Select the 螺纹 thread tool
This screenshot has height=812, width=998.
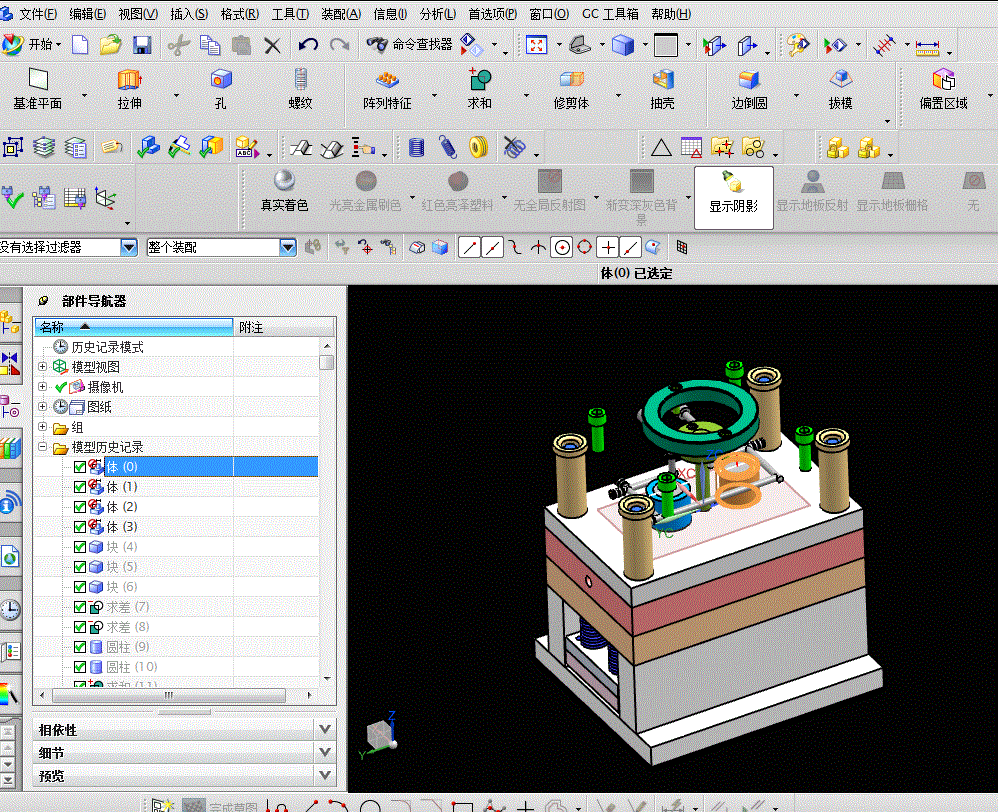point(300,89)
